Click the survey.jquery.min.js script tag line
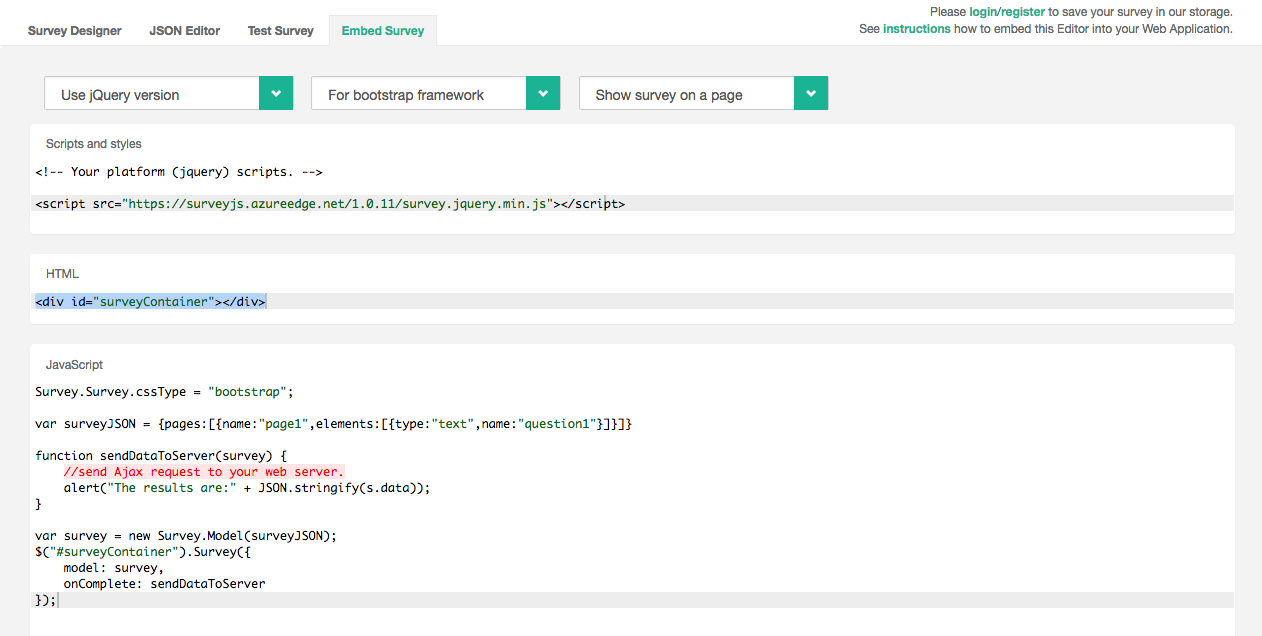1262x636 pixels. point(330,203)
